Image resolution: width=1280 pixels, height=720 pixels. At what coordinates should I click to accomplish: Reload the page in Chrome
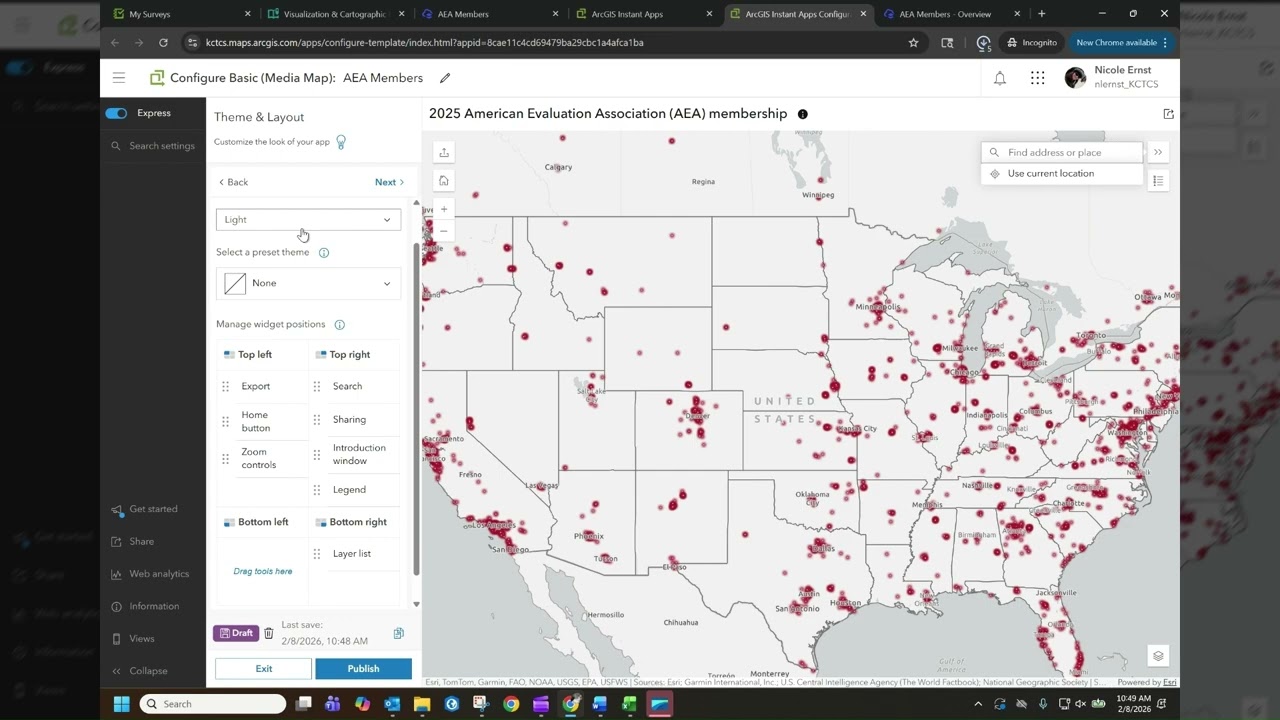163,43
